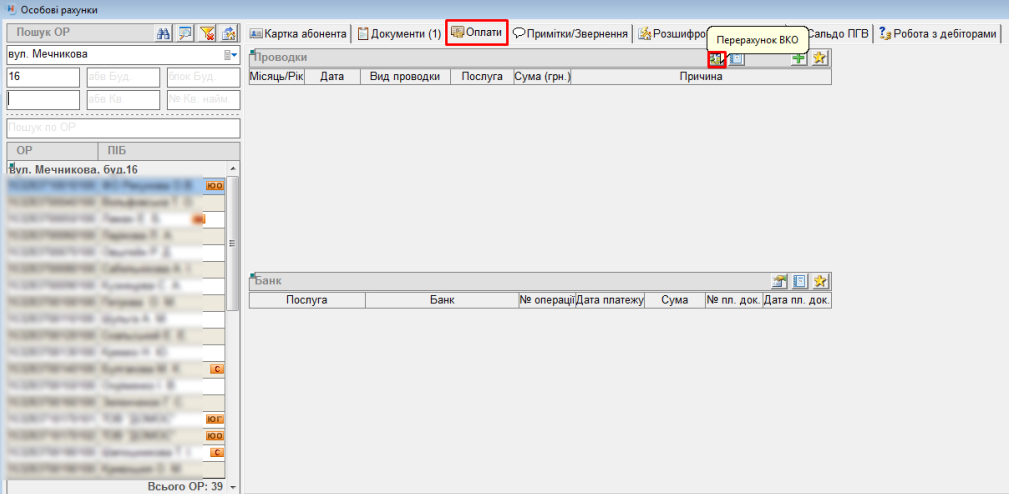Click the star icon in Банк panel
This screenshot has width=1011, height=494.
pyautogui.click(x=819, y=282)
